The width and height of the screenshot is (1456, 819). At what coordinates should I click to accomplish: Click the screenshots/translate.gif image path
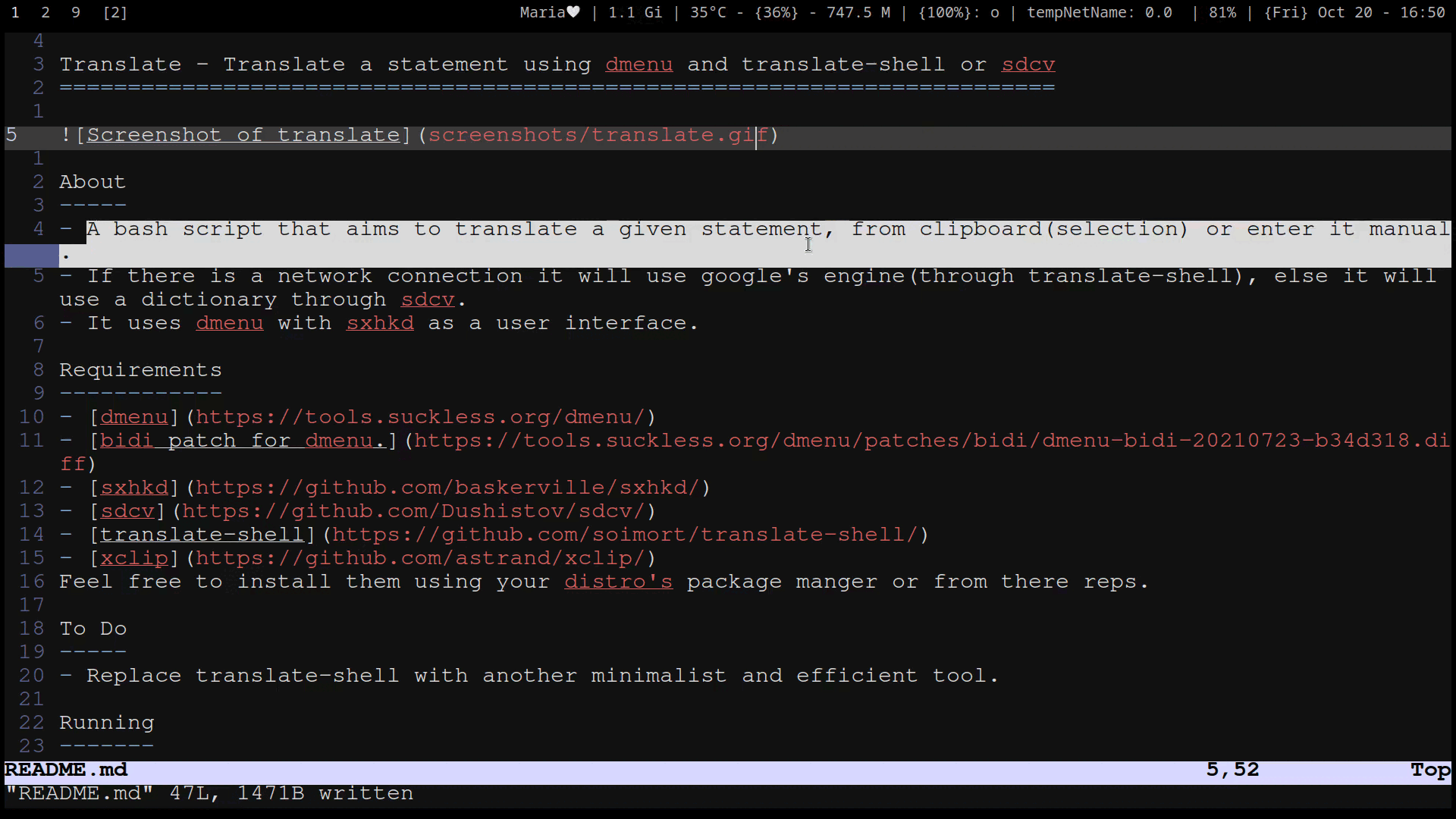point(598,135)
